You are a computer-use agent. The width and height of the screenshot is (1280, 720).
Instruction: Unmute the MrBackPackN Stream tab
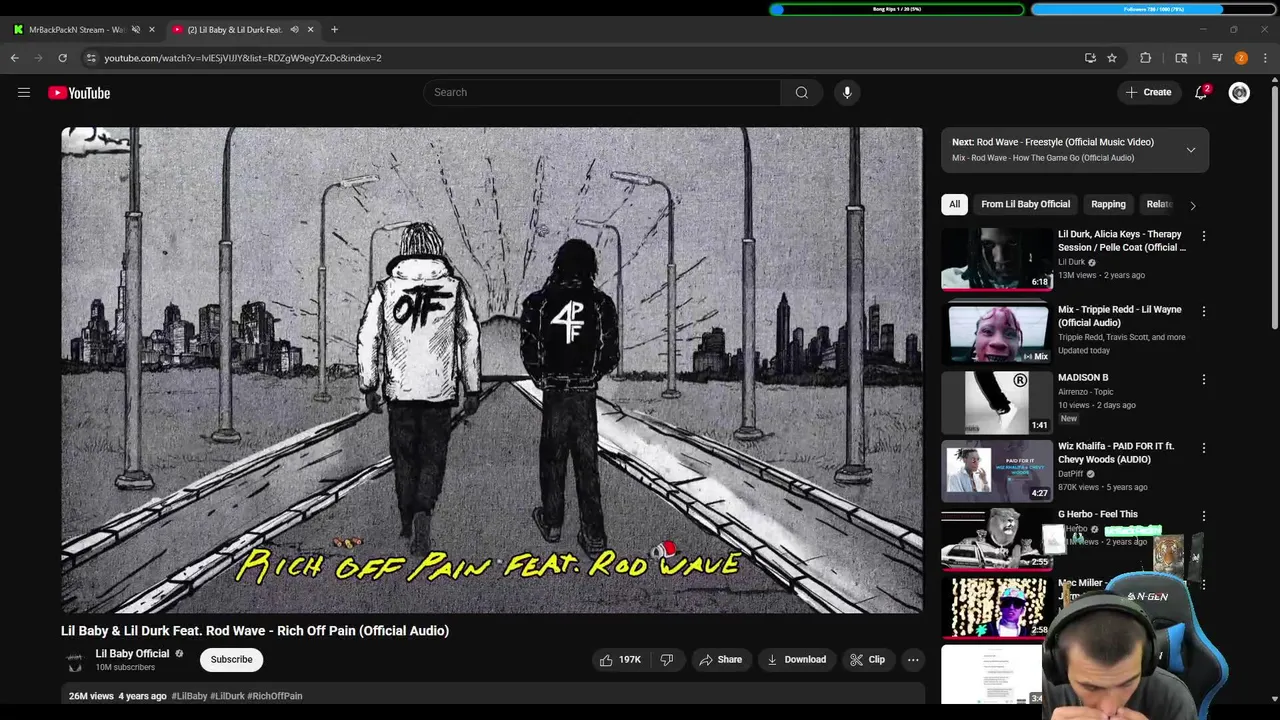point(136,29)
